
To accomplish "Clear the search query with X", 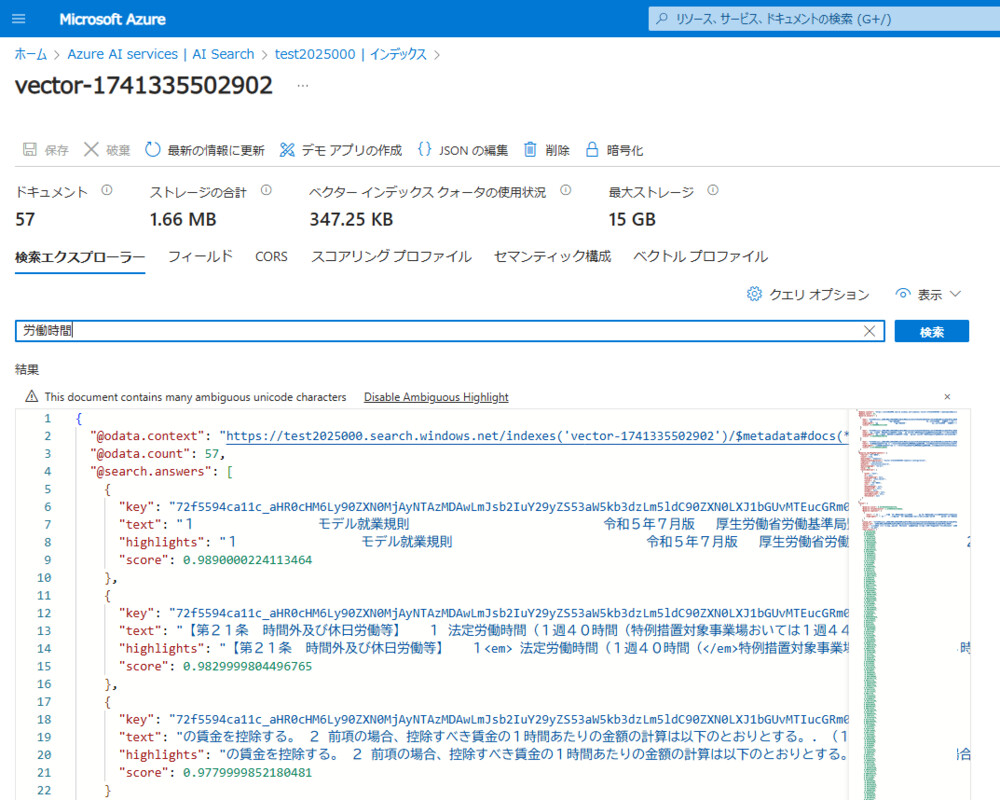I will tap(869, 331).
